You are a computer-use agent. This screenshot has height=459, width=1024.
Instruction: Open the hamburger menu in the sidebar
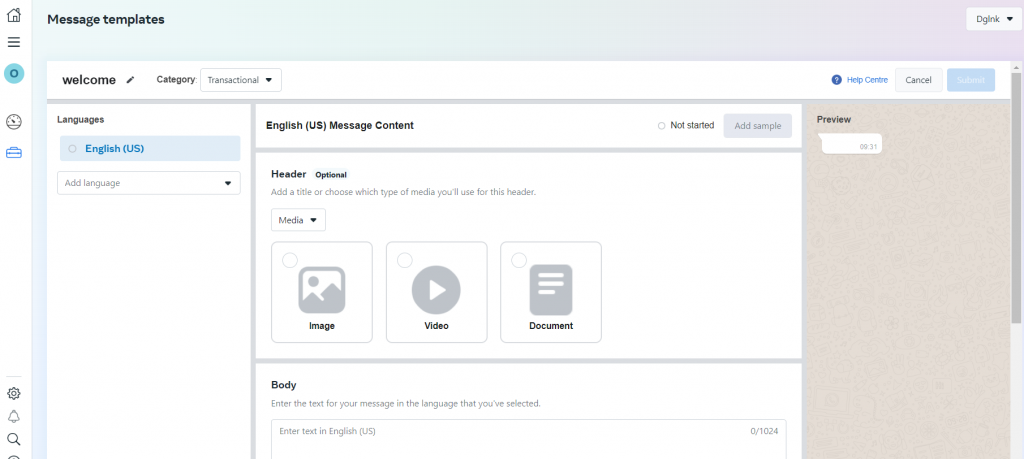click(x=14, y=42)
